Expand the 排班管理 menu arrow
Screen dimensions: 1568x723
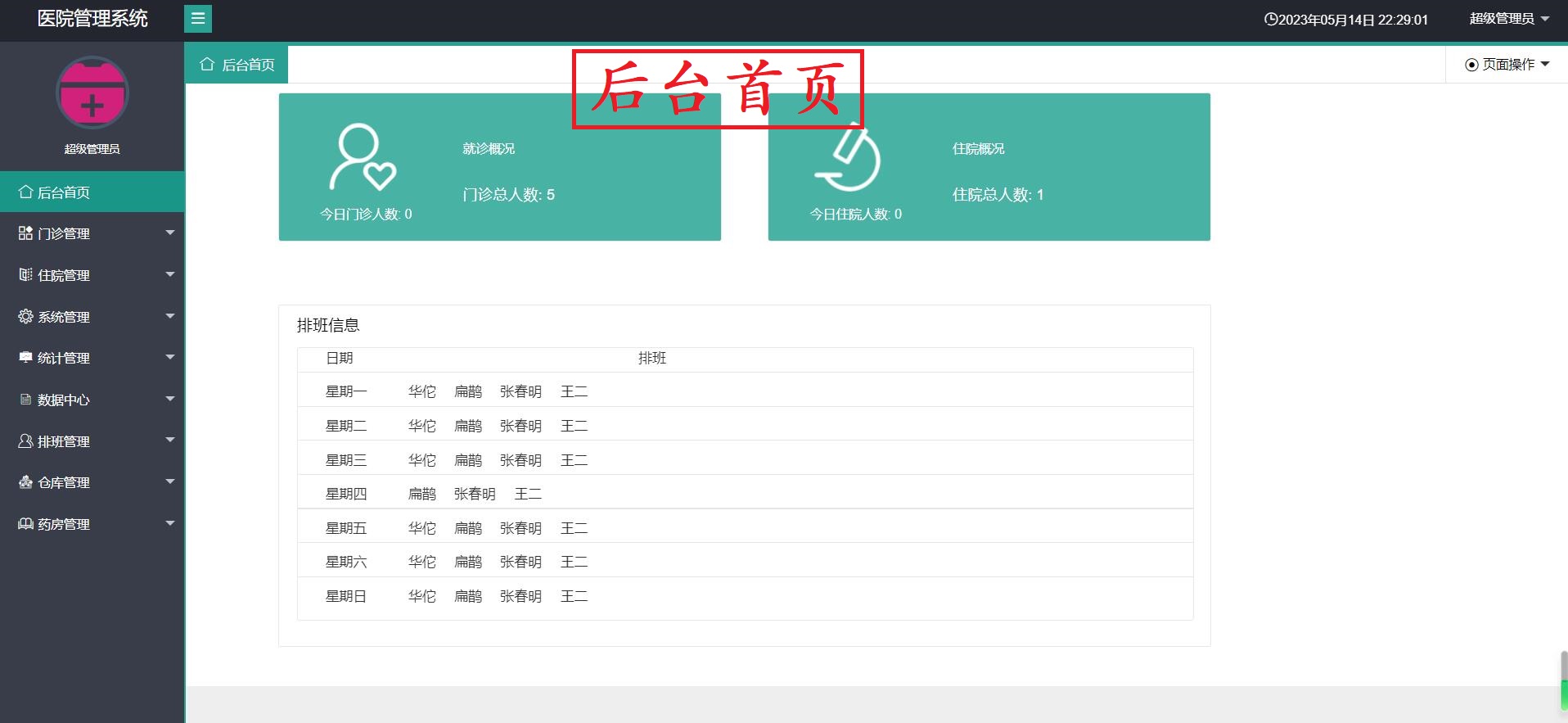click(170, 440)
